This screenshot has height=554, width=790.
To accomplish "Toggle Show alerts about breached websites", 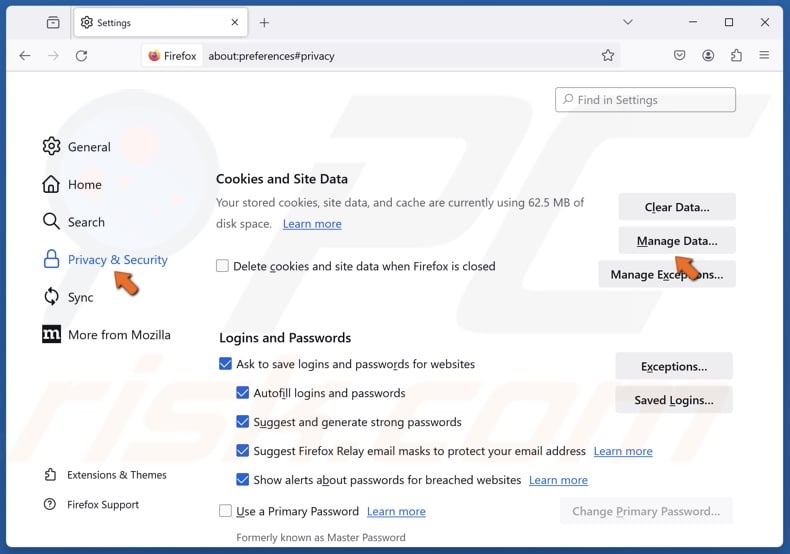I will coord(242,479).
